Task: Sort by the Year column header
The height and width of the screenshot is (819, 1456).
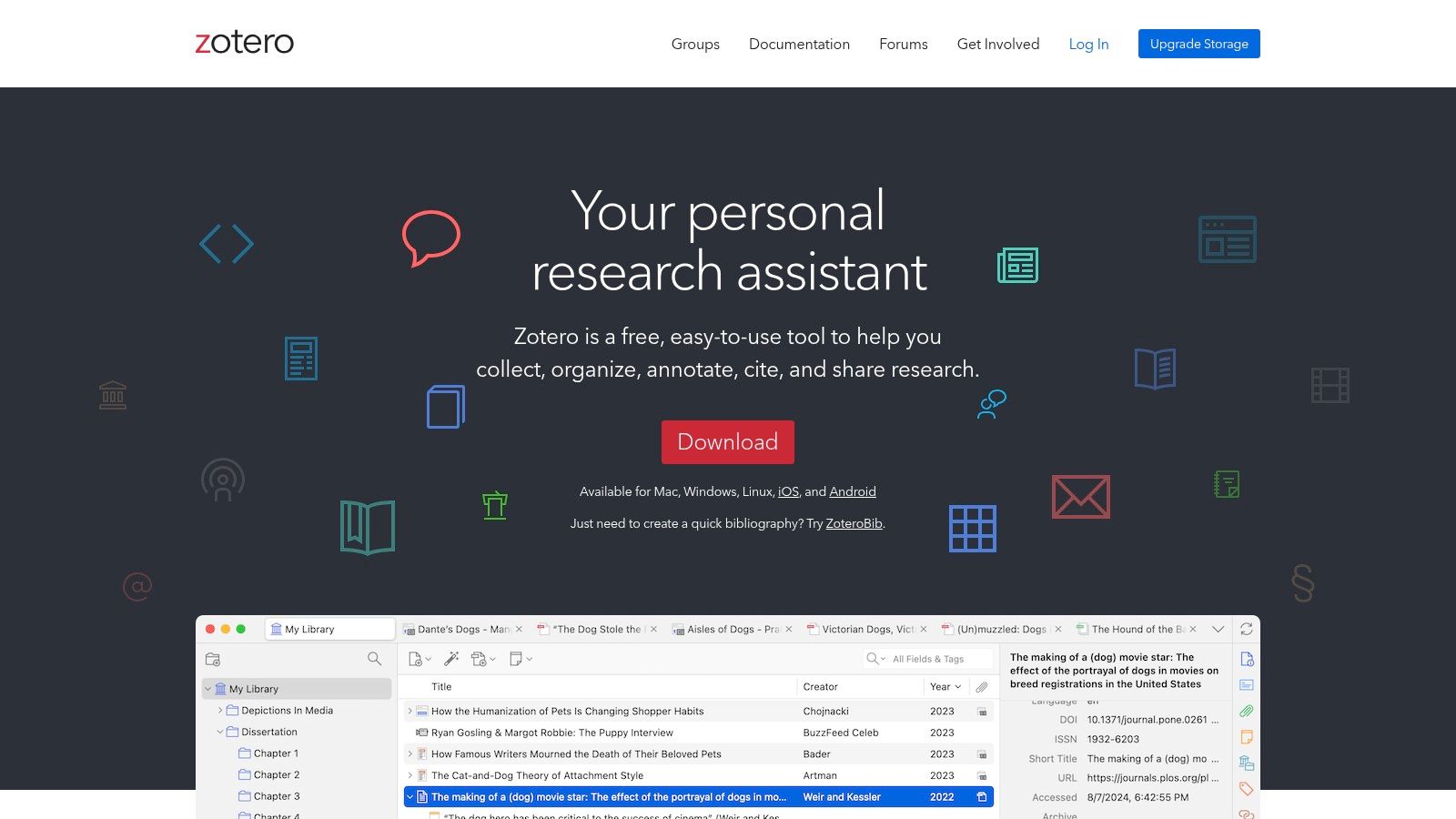Action: coord(945,687)
